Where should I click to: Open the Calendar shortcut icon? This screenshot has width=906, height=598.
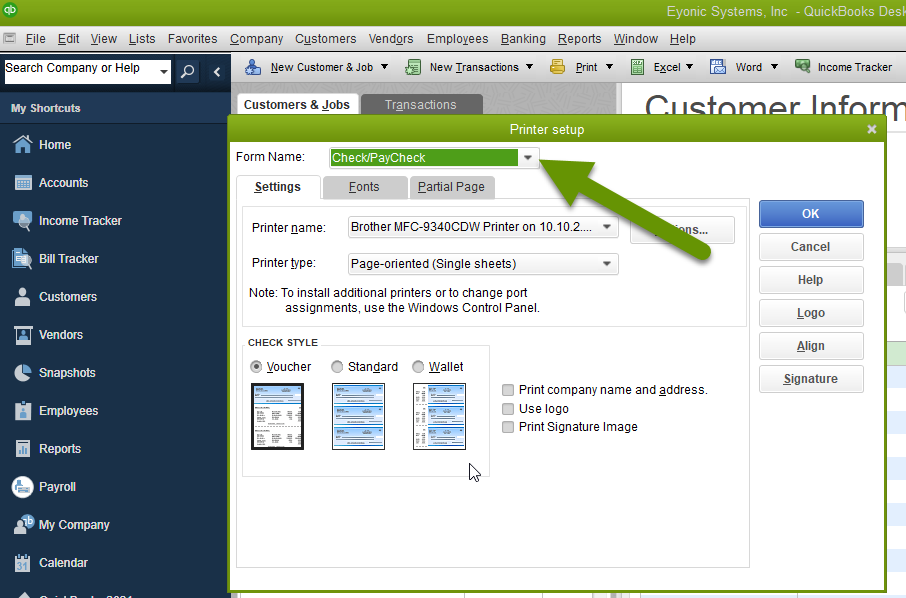click(23, 563)
